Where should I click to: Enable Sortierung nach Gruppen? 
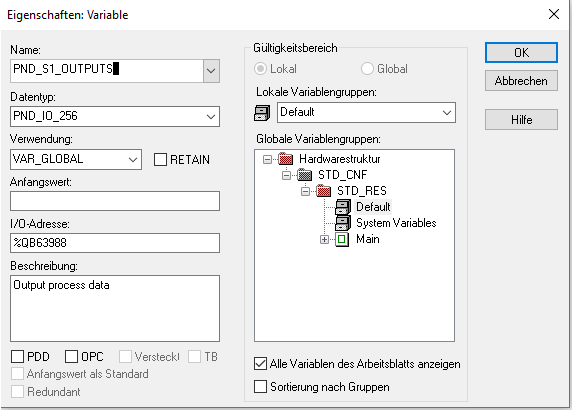pos(260,387)
